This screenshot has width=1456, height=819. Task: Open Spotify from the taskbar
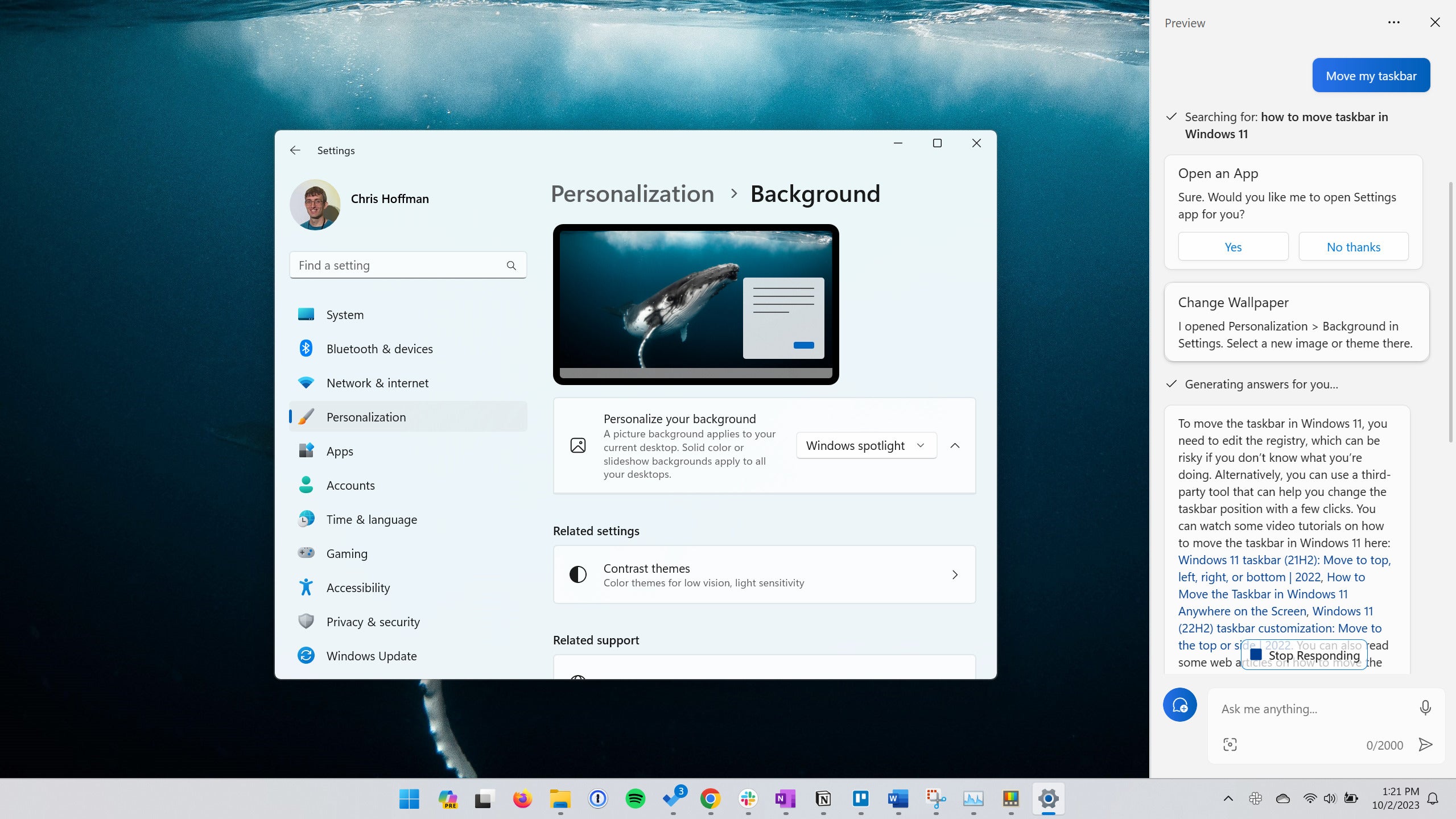pos(635,799)
